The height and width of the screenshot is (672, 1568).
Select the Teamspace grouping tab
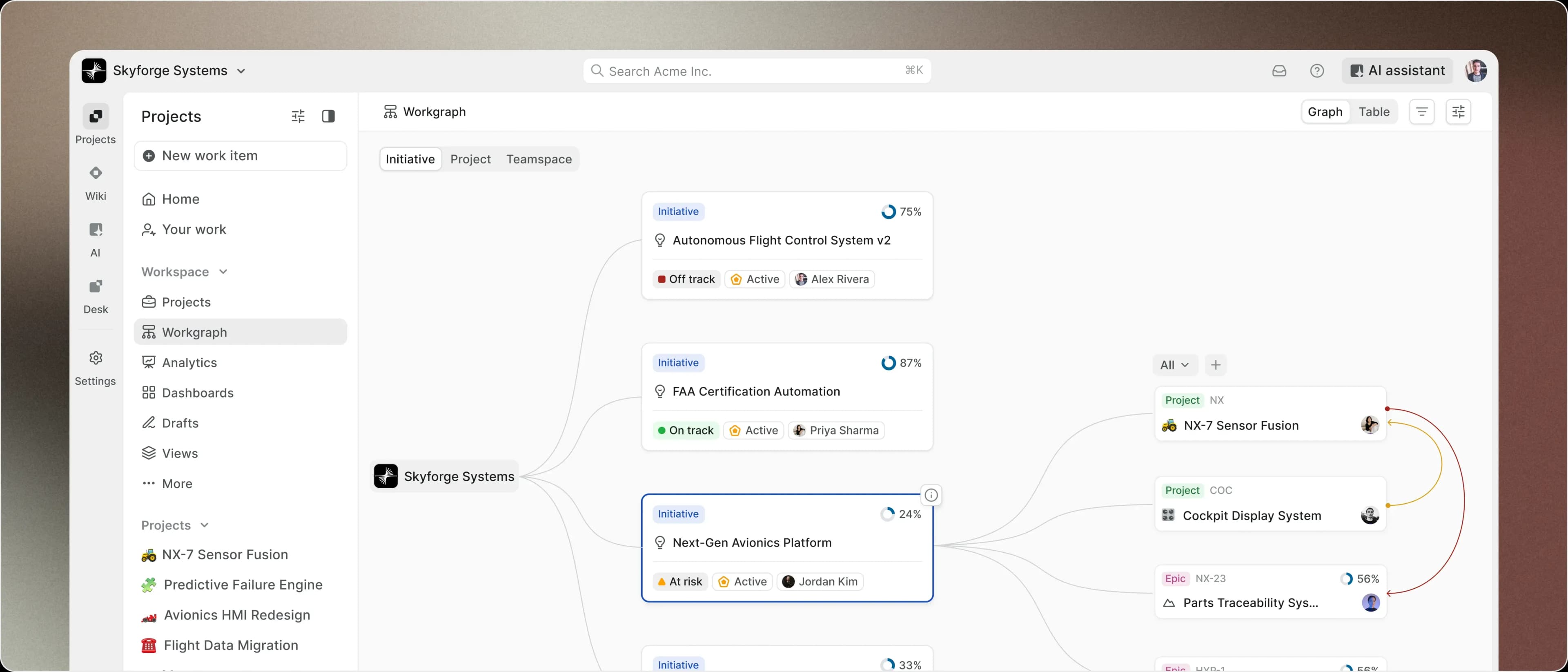click(539, 159)
